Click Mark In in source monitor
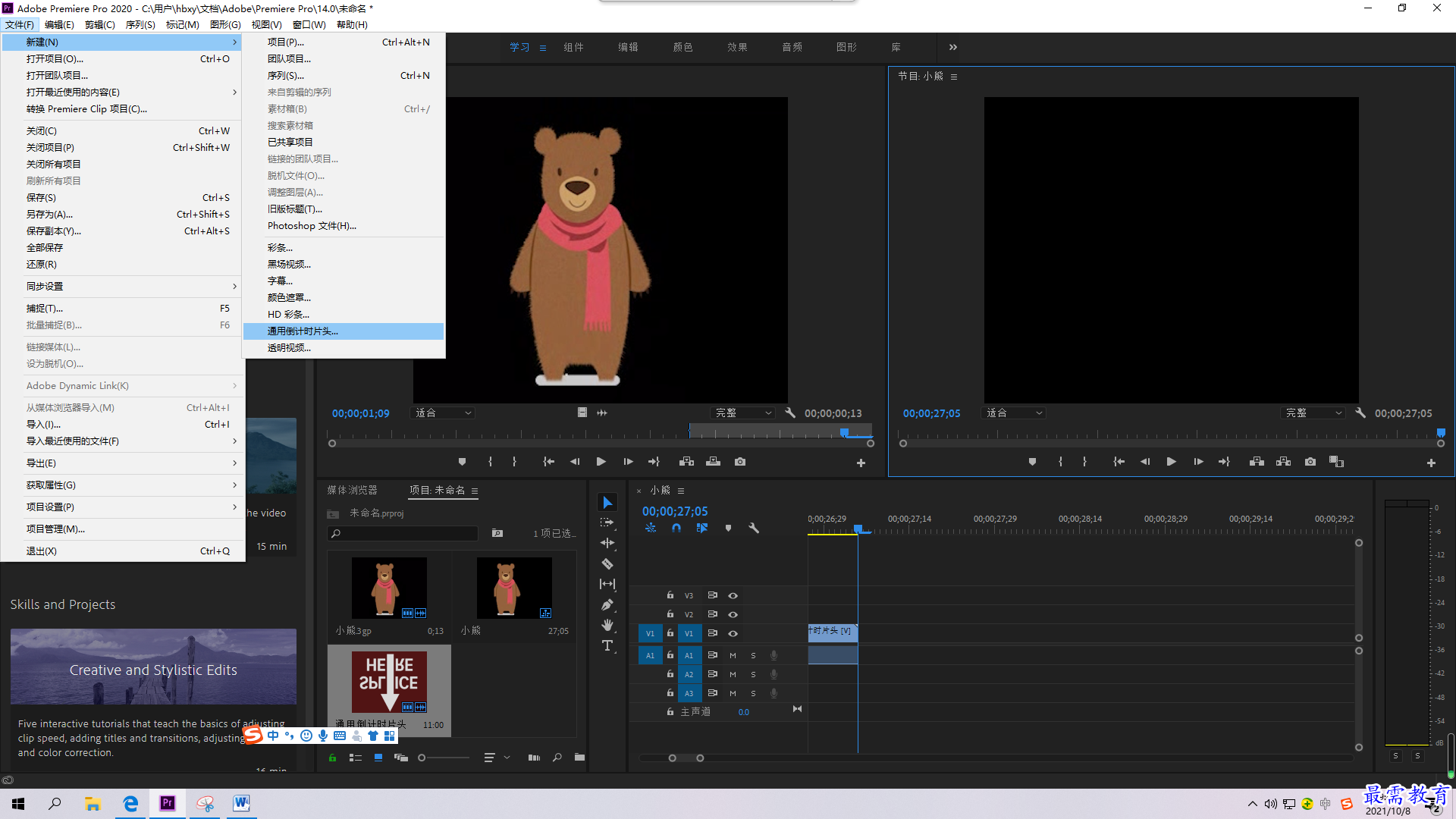This screenshot has width=1456, height=819. 490,462
